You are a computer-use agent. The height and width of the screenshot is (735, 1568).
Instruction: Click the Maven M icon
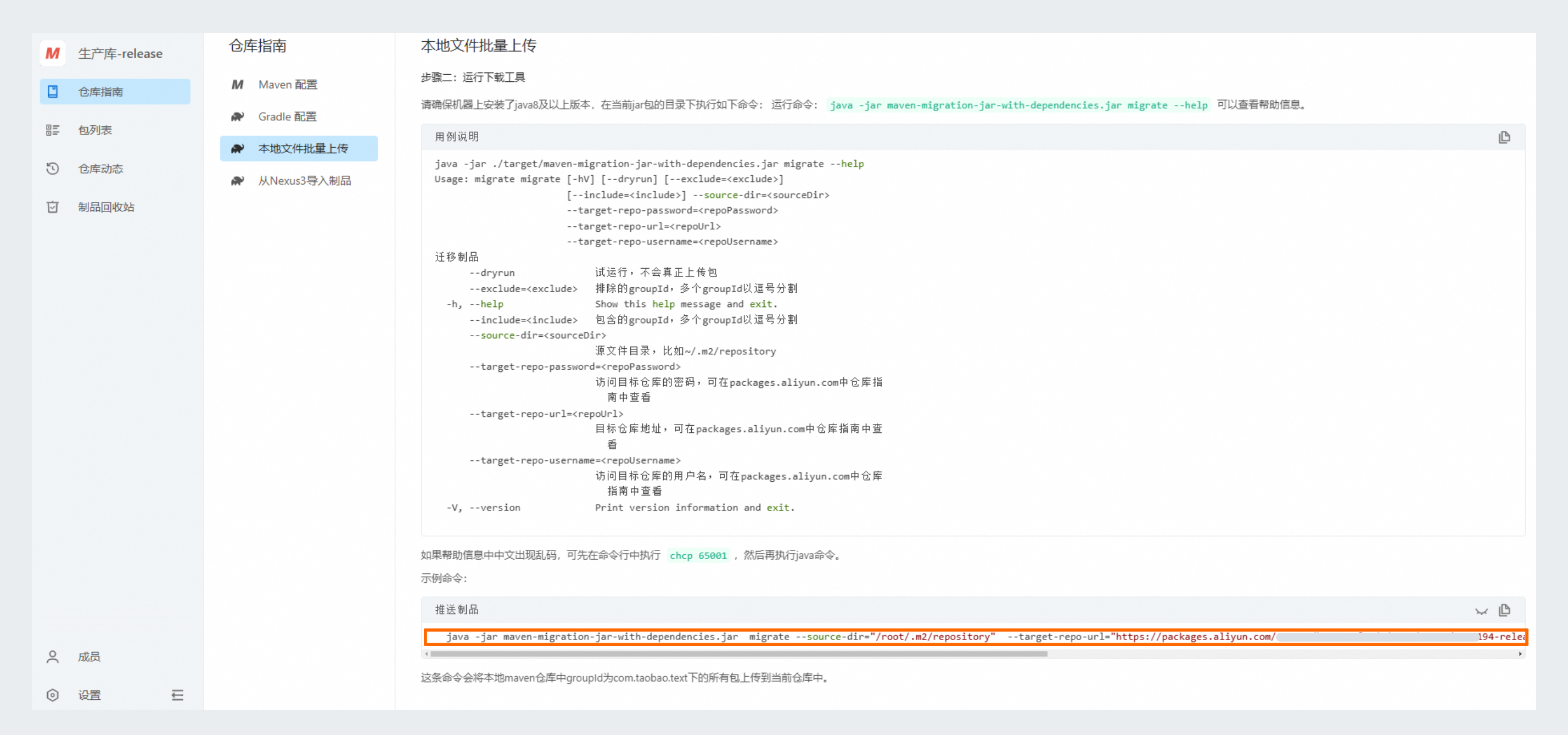pos(237,85)
